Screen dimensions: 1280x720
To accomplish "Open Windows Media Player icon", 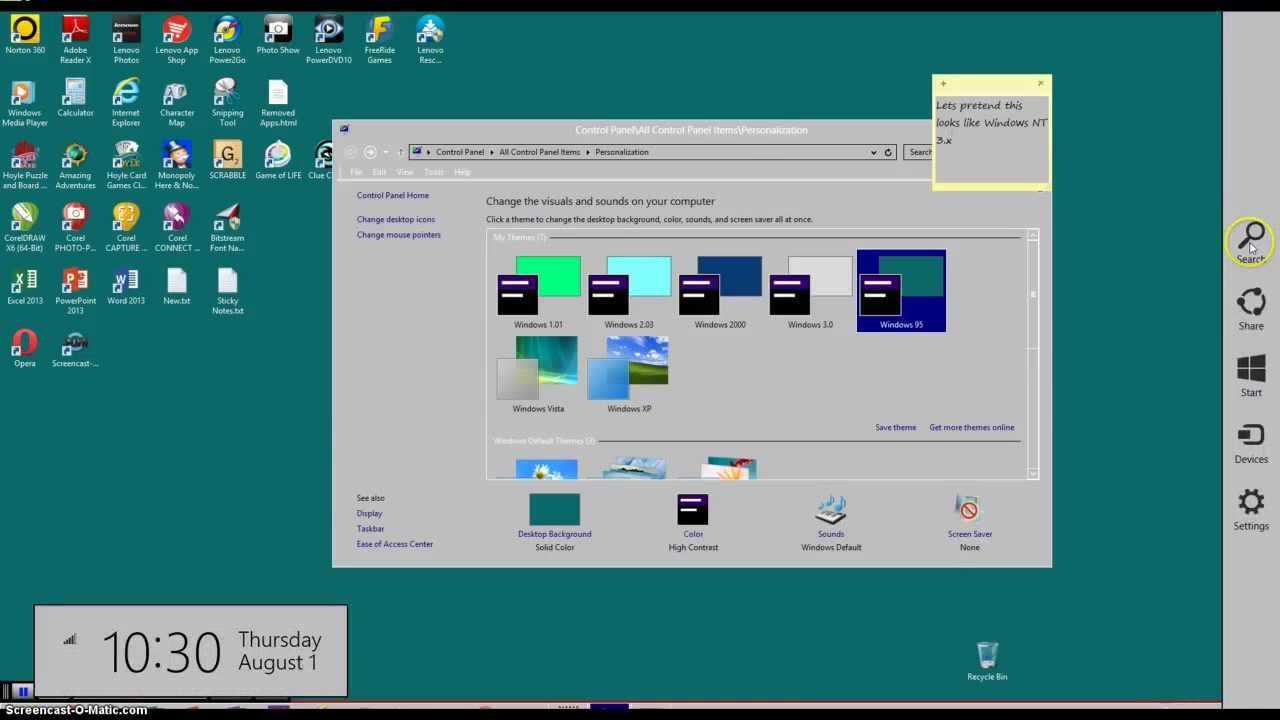I will [25, 103].
